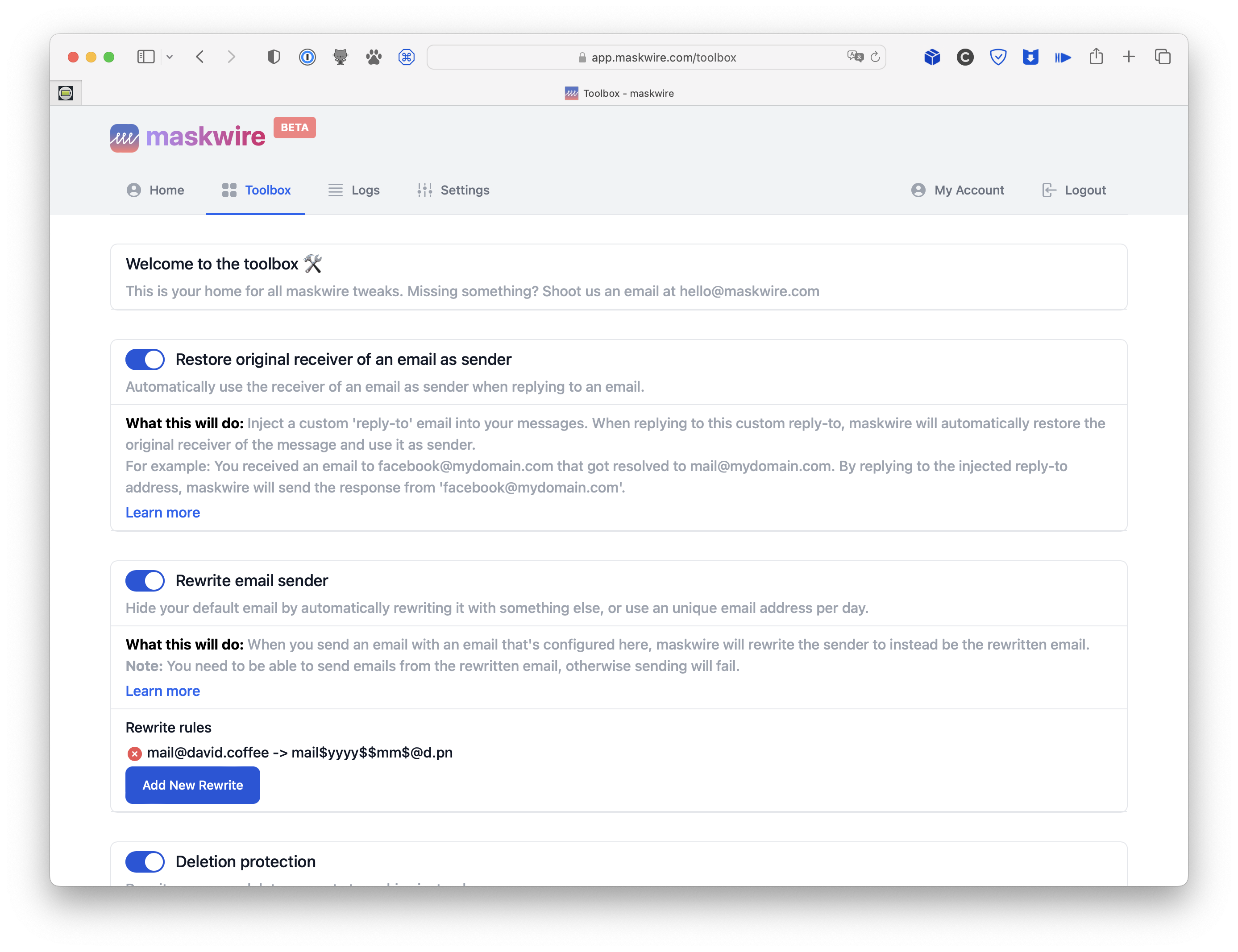Viewport: 1238px width, 952px height.
Task: Open Learn more under Rewrite email sender
Action: pos(163,691)
